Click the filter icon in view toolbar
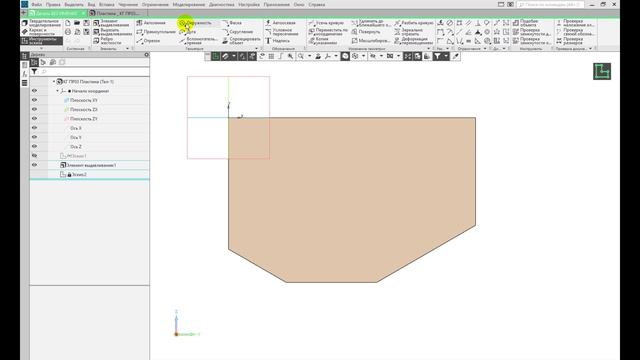Screen dimensions: 640x360 pos(437,56)
